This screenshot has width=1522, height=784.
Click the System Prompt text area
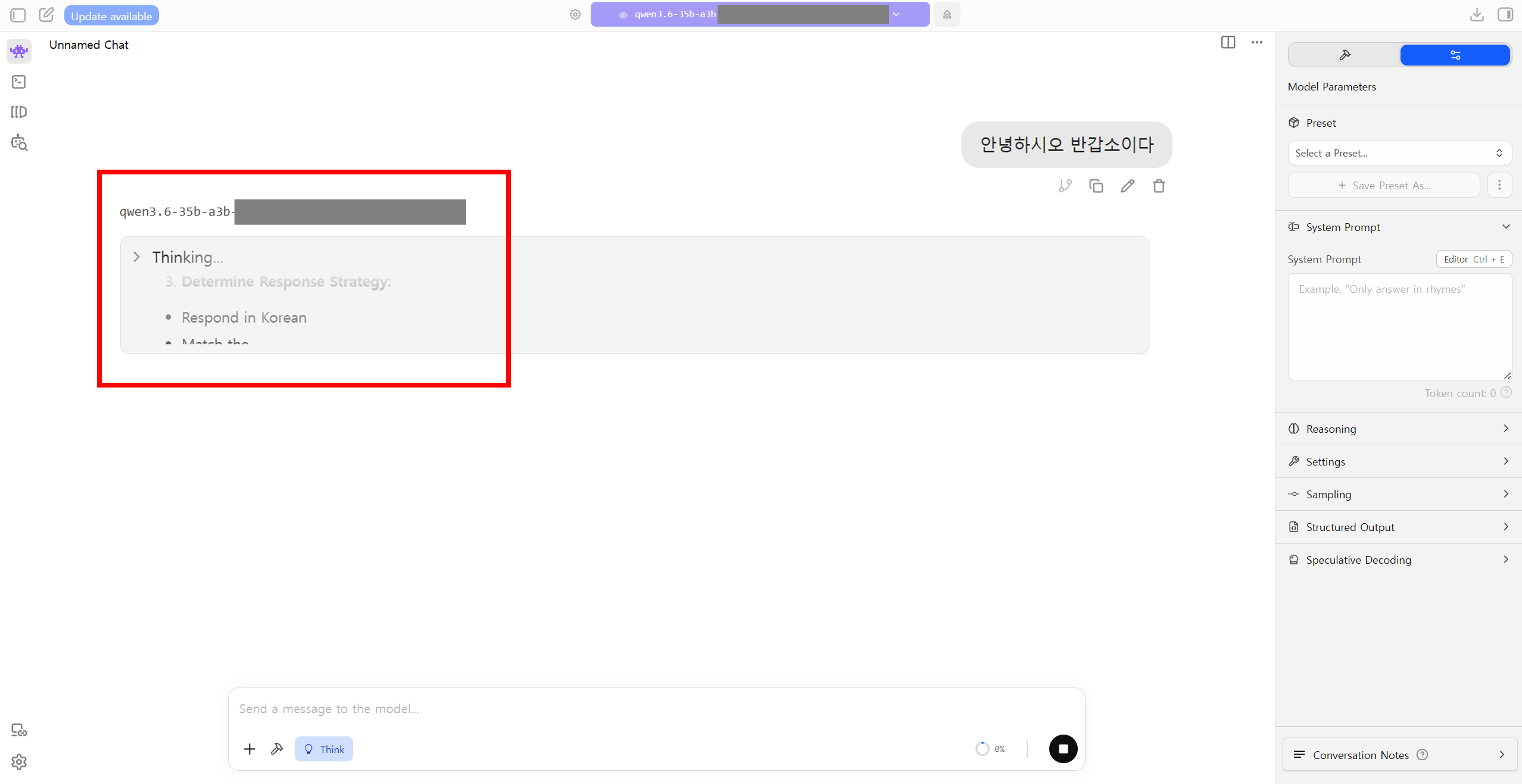pos(1399,326)
